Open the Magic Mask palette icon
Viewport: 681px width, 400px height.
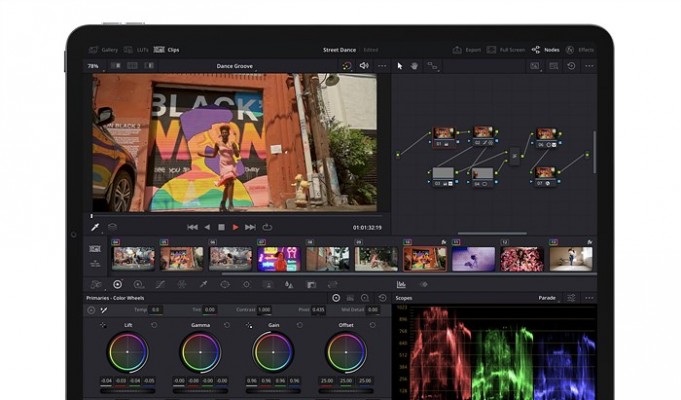(x=268, y=284)
